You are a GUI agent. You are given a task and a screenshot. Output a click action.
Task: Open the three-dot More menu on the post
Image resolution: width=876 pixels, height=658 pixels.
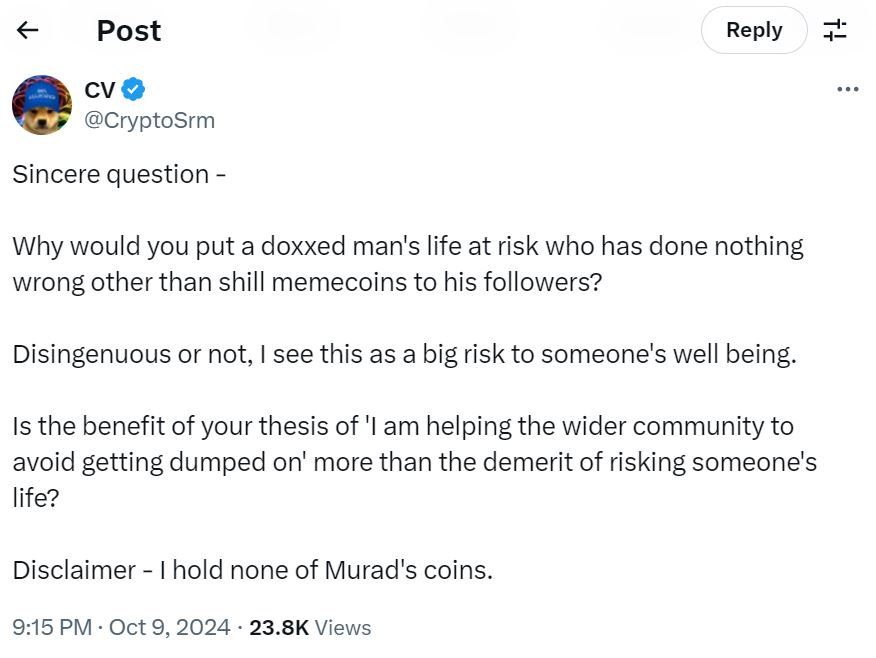tap(847, 89)
